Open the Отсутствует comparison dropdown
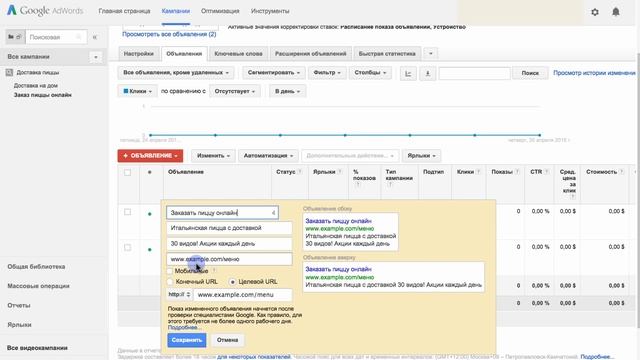This screenshot has width=640, height=360. (x=235, y=91)
